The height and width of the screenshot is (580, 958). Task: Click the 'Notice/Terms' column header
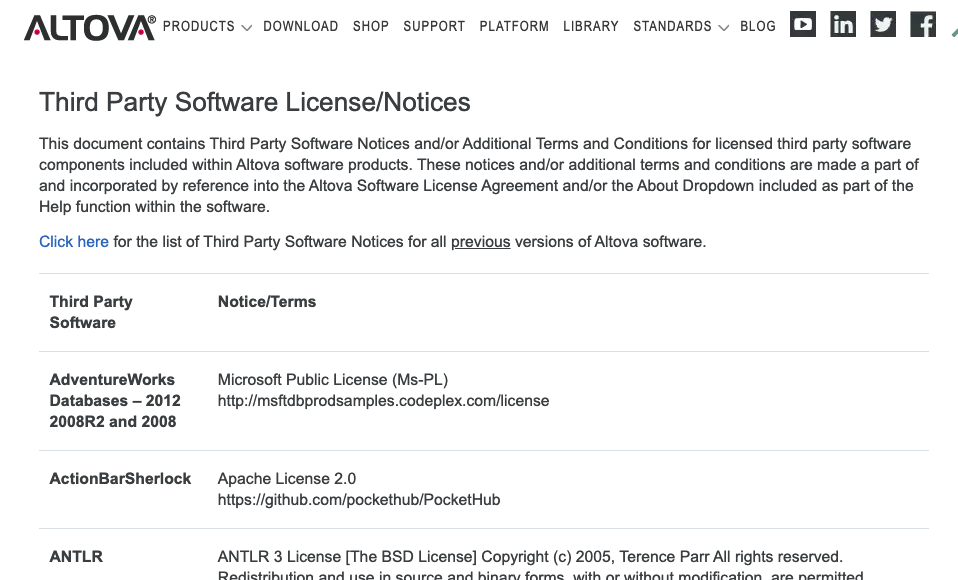(x=267, y=302)
